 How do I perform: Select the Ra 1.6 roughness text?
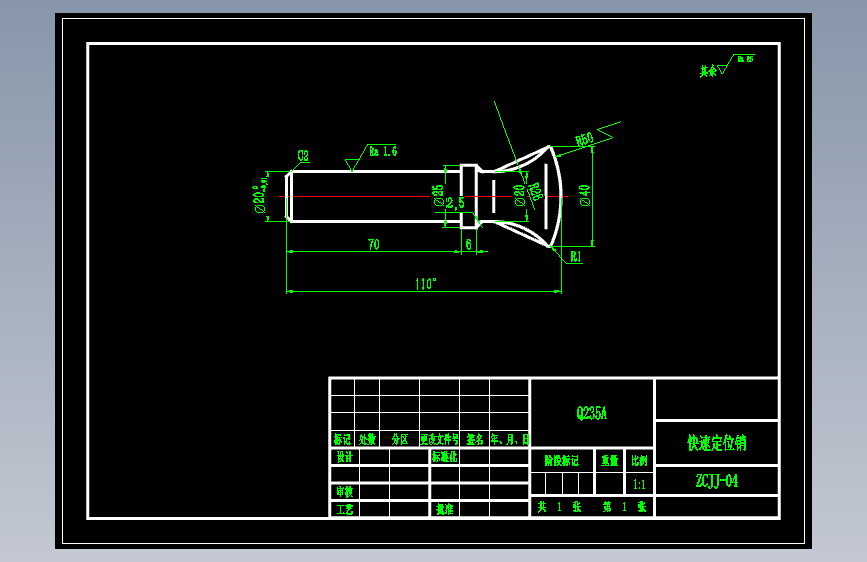[383, 152]
